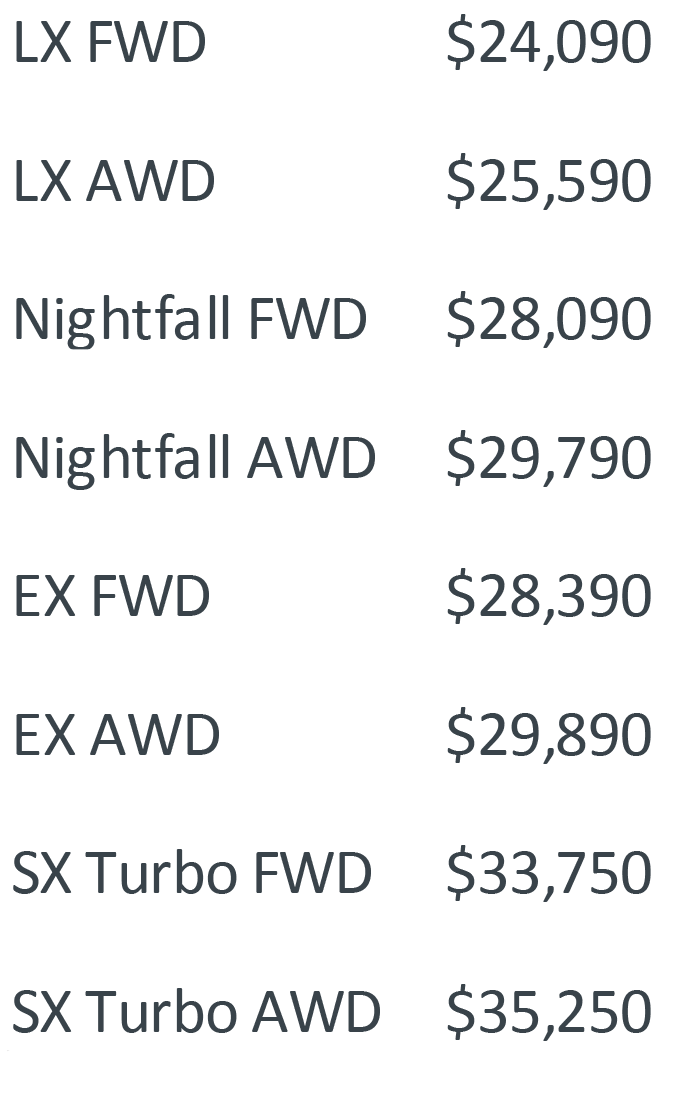The image size is (692, 1102).
Task: Select the $29,890 price
Action: (x=549, y=736)
